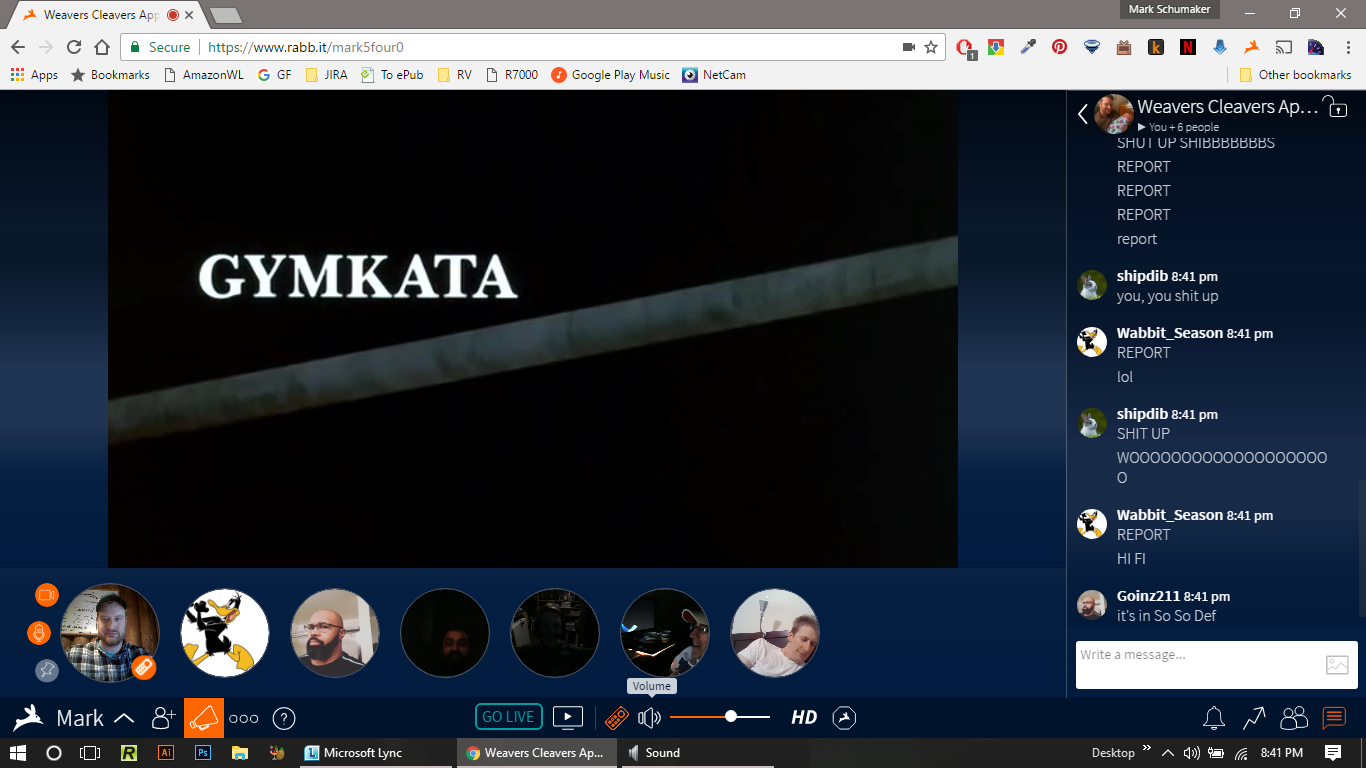This screenshot has width=1366, height=768.
Task: Open the friends group icon
Action: 1294,718
